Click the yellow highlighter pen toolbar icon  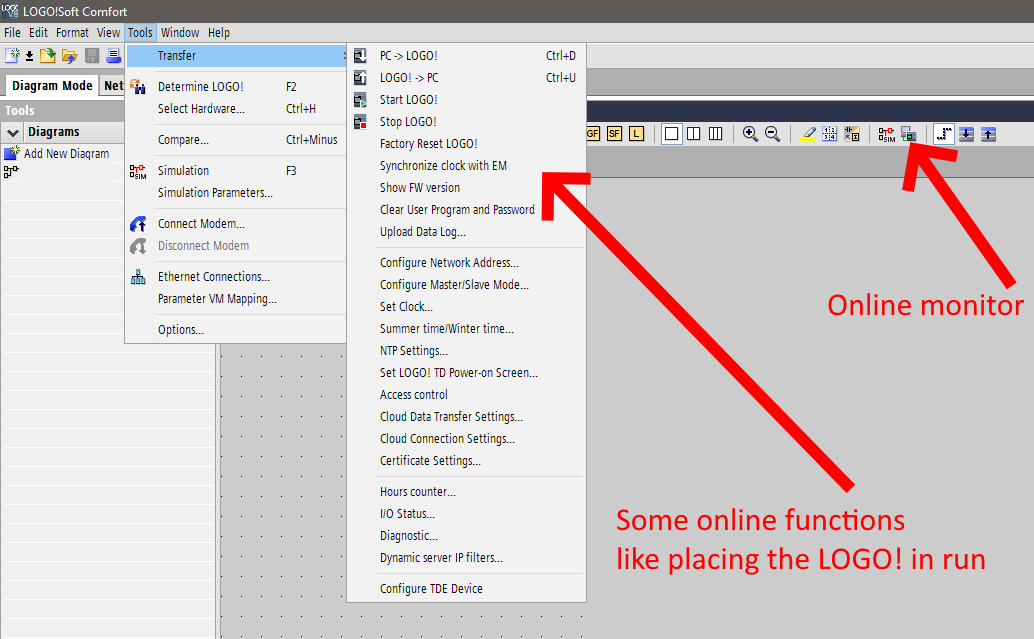coord(808,134)
